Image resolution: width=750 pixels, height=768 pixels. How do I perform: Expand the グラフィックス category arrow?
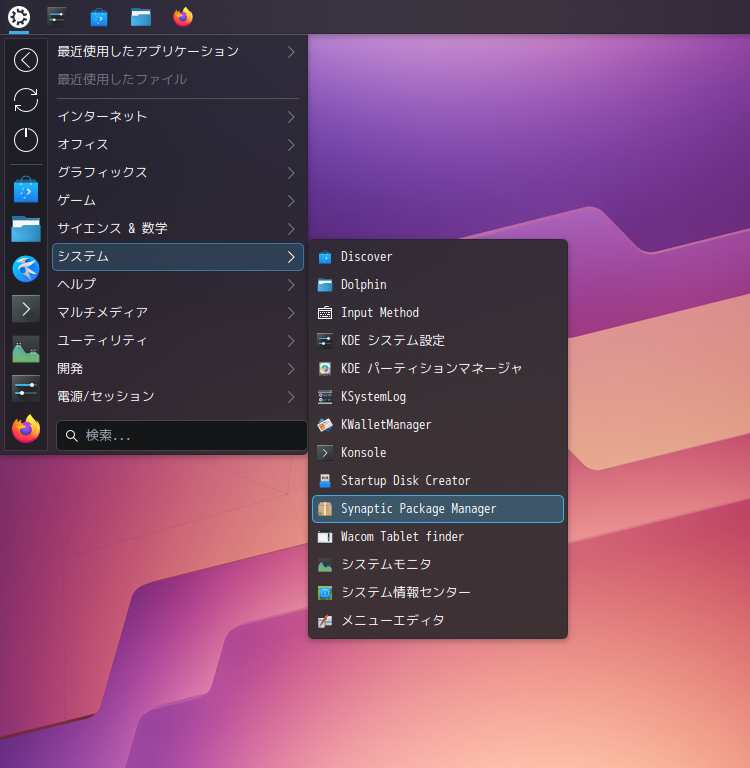coord(291,173)
